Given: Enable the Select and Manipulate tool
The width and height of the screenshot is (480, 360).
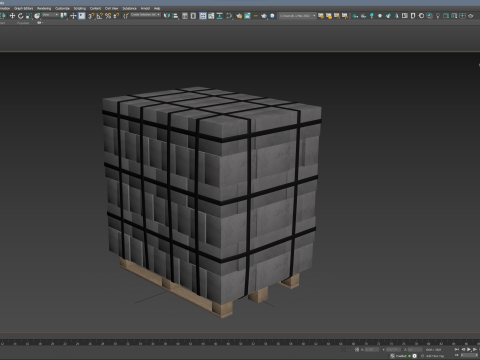Looking at the screenshot, I should point(73,16).
